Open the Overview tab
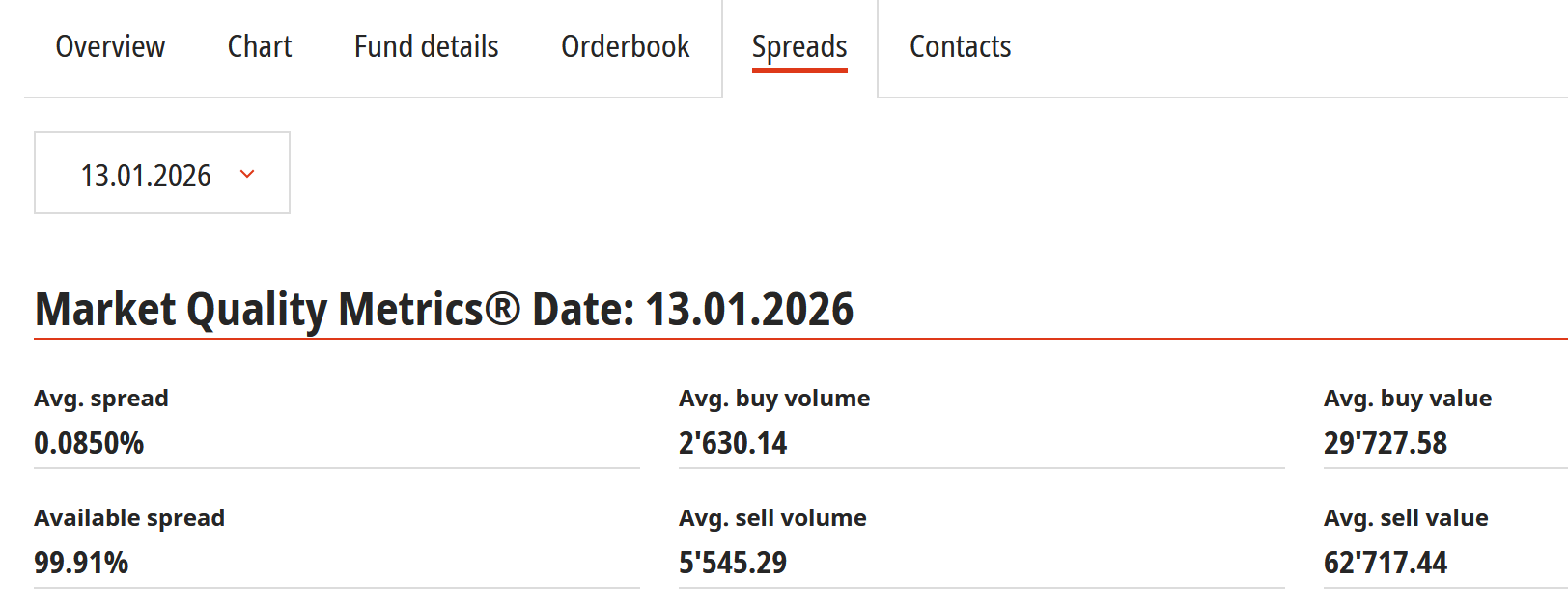The height and width of the screenshot is (607, 1568). (x=110, y=46)
